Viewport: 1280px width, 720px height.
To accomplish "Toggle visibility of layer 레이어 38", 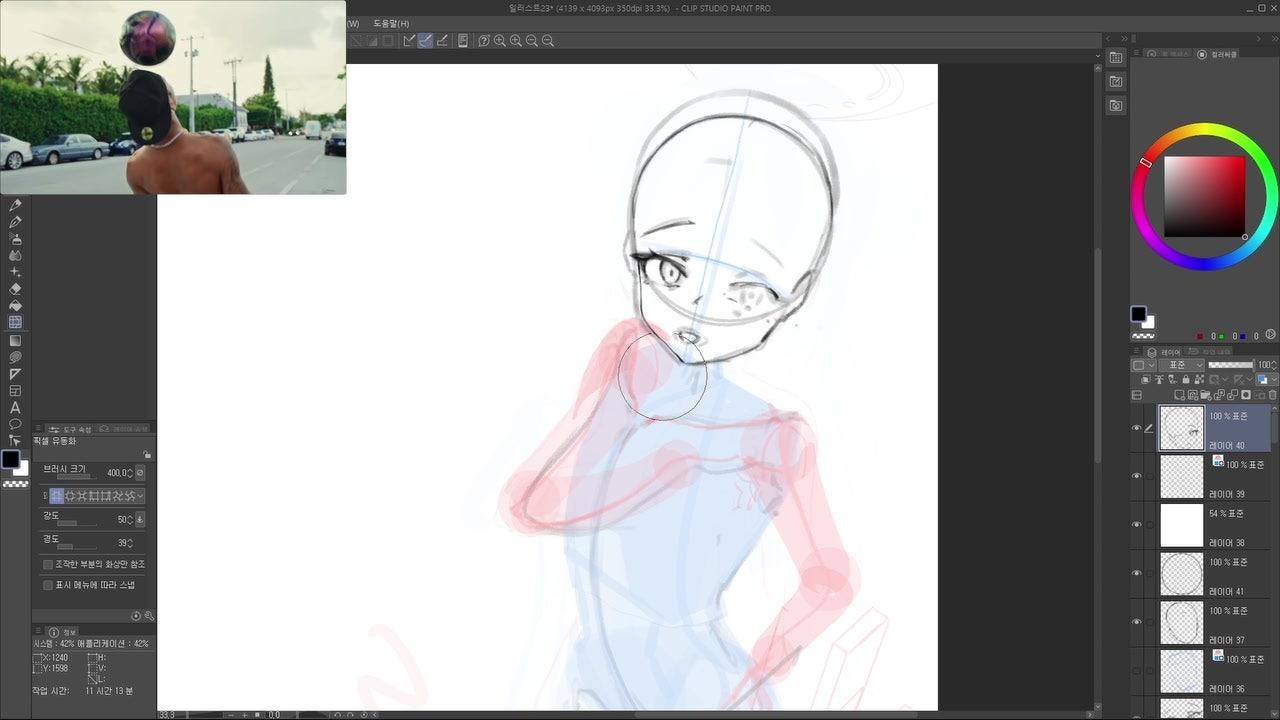I will click(x=1136, y=524).
